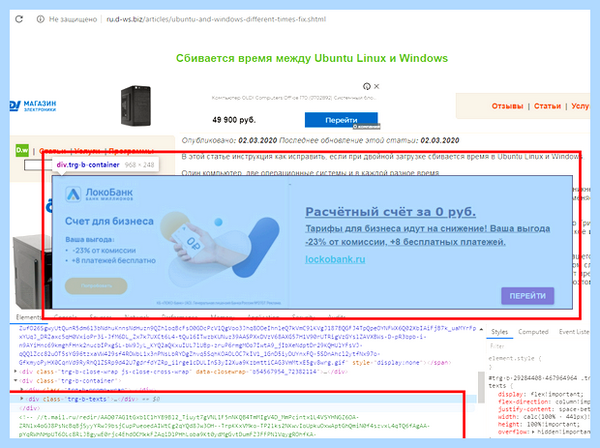Click the DevTools elements panel scrollbar
Image resolution: width=600 pixels, height=448 pixels.
click(481, 387)
